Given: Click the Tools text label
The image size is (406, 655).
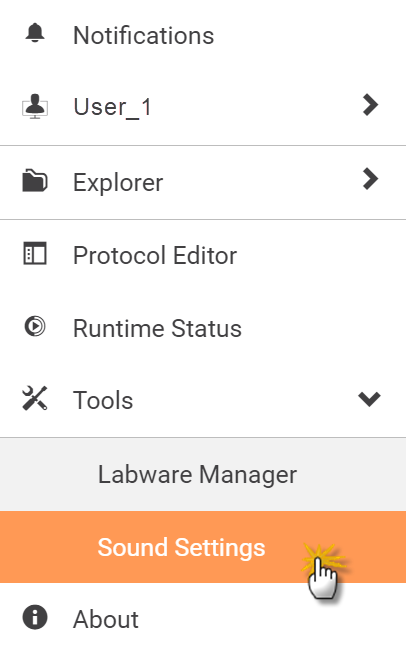Looking at the screenshot, I should pyautogui.click(x=103, y=400).
